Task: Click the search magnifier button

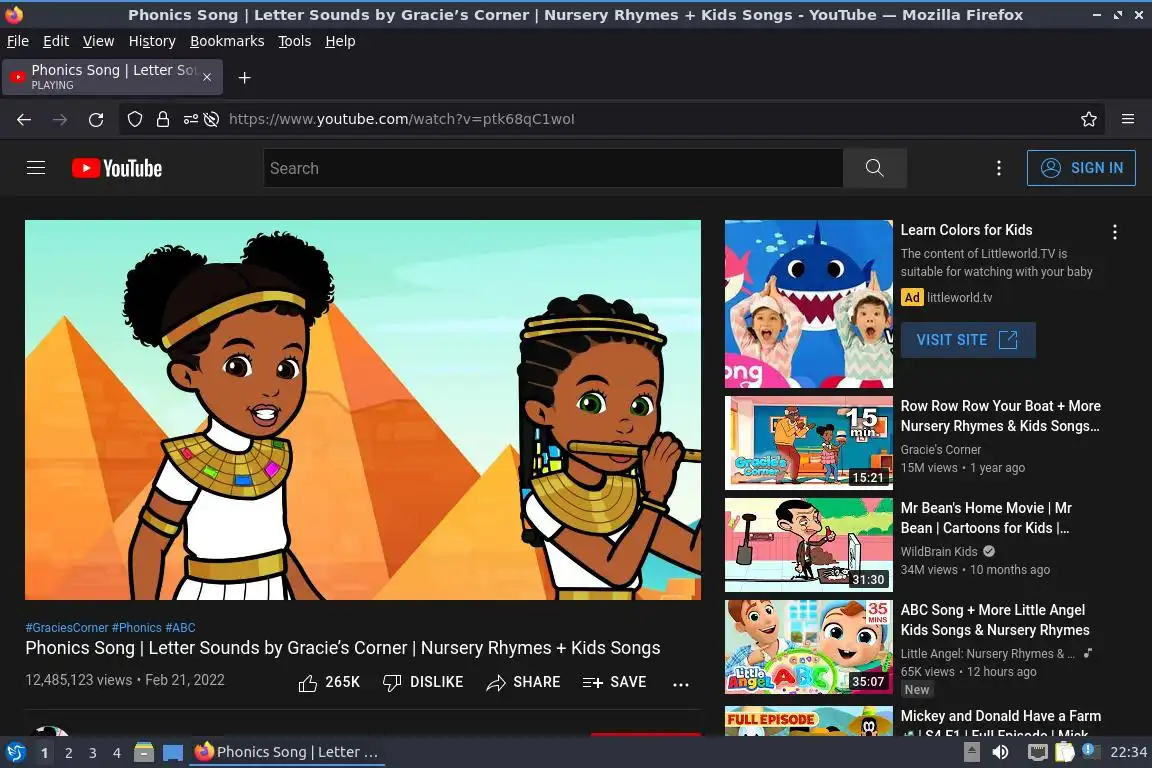Action: point(874,168)
